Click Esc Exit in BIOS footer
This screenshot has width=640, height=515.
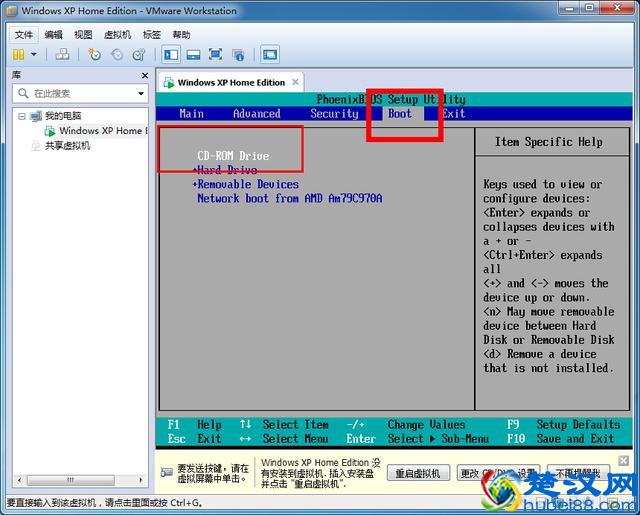(195, 439)
